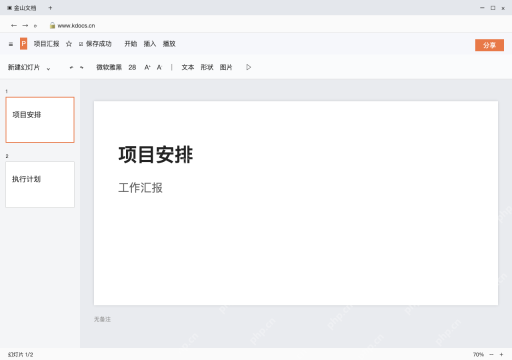Open the hamburger menu icon
This screenshot has height=360, width=512.
point(11,44)
